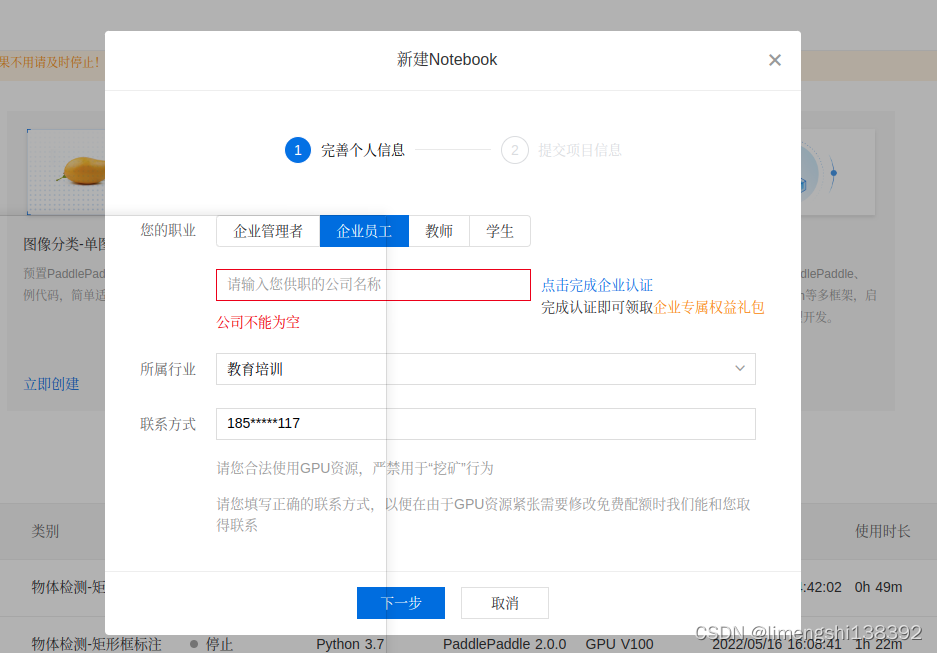Click the 0h 49m usage duration cell
Viewport: 937px width, 653px height.
tap(878, 587)
